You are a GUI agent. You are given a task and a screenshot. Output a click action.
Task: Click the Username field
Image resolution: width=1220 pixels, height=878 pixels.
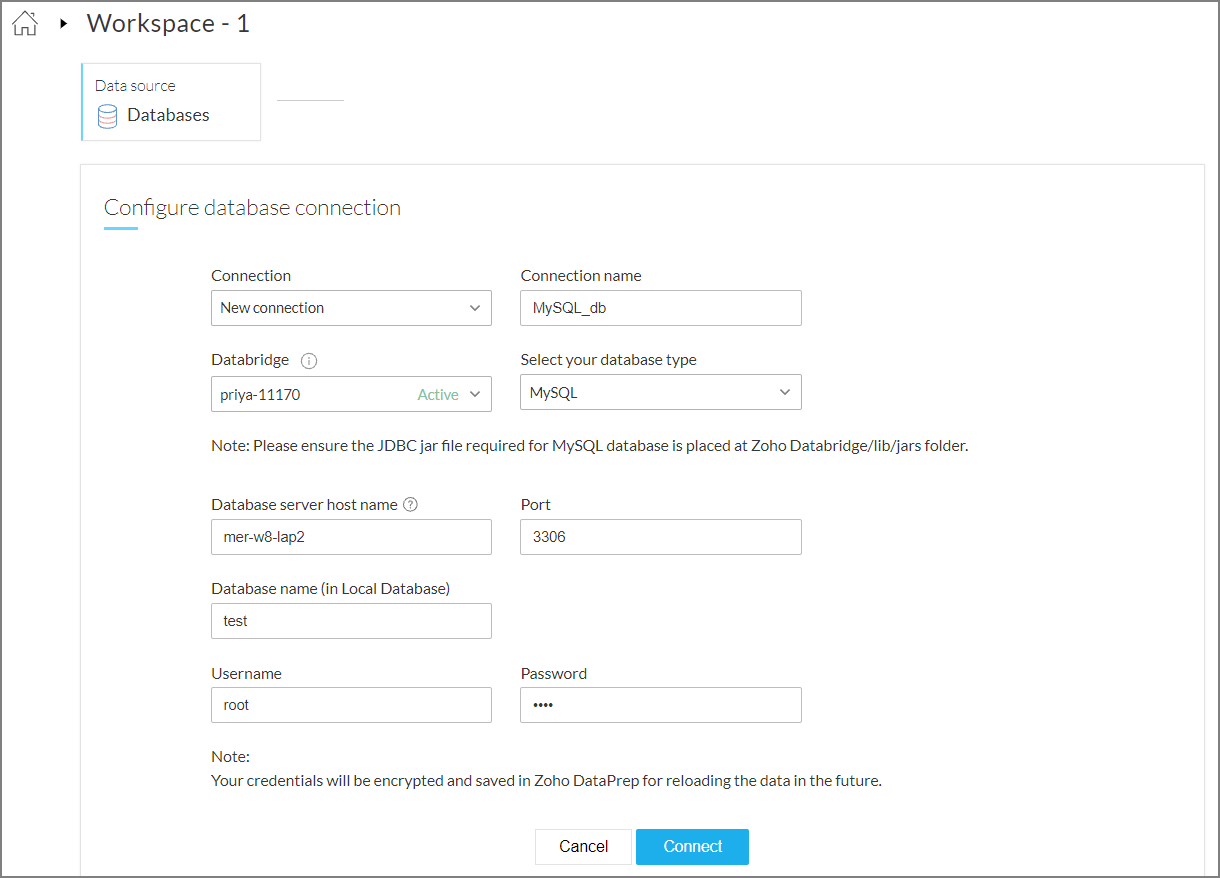[x=351, y=705]
